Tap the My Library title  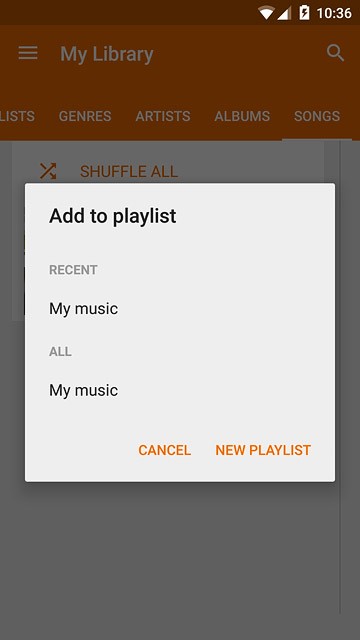[x=107, y=54]
